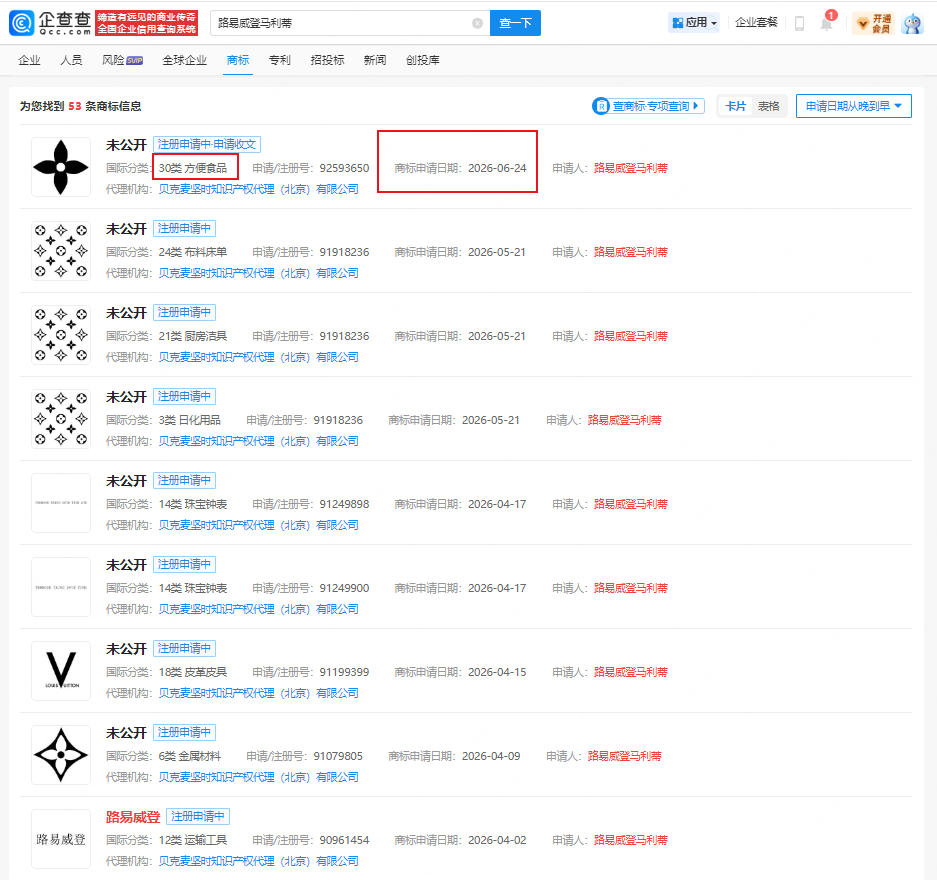Open the 路易威登 trademark title link
Viewport: 937px width, 880px height.
coord(133,817)
